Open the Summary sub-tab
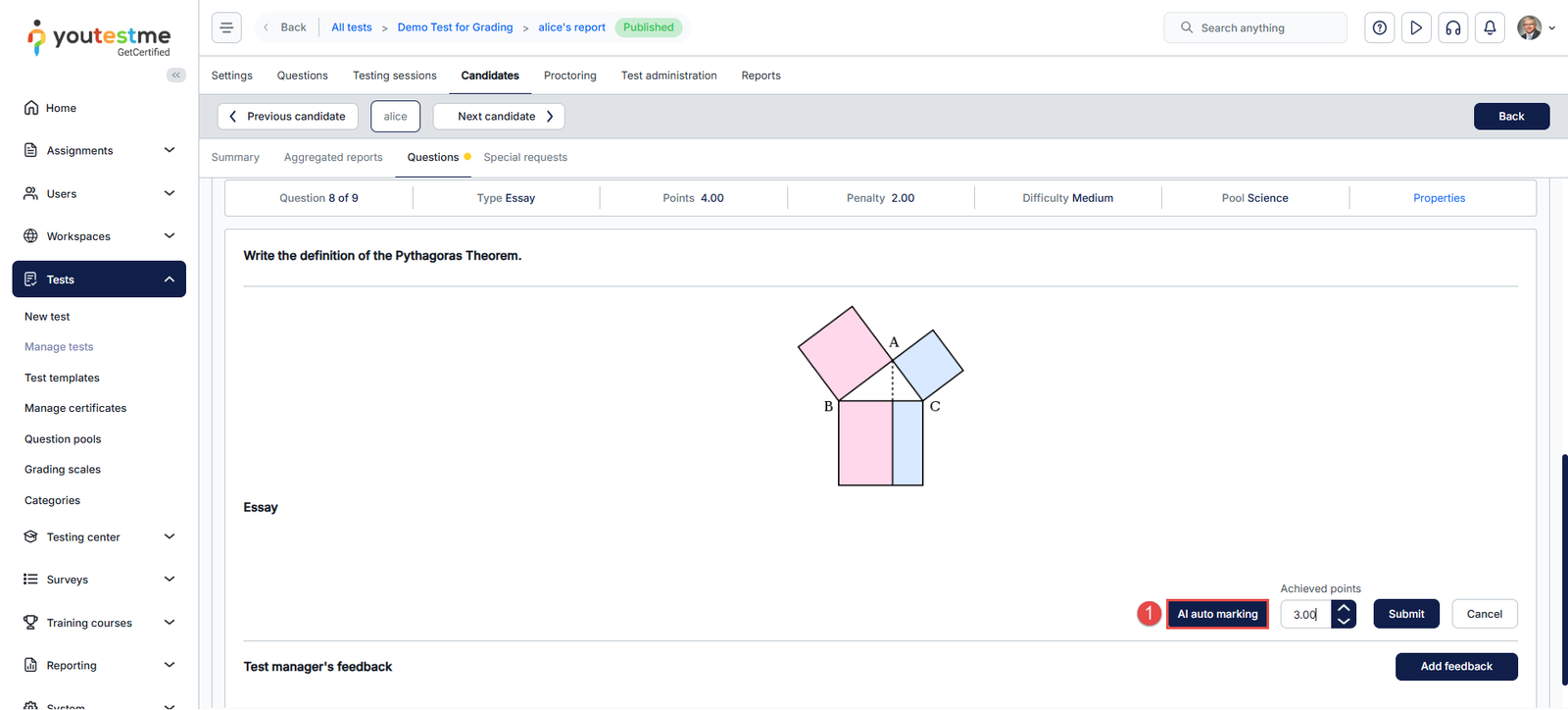Viewport: 1568px width, 710px height. click(235, 157)
